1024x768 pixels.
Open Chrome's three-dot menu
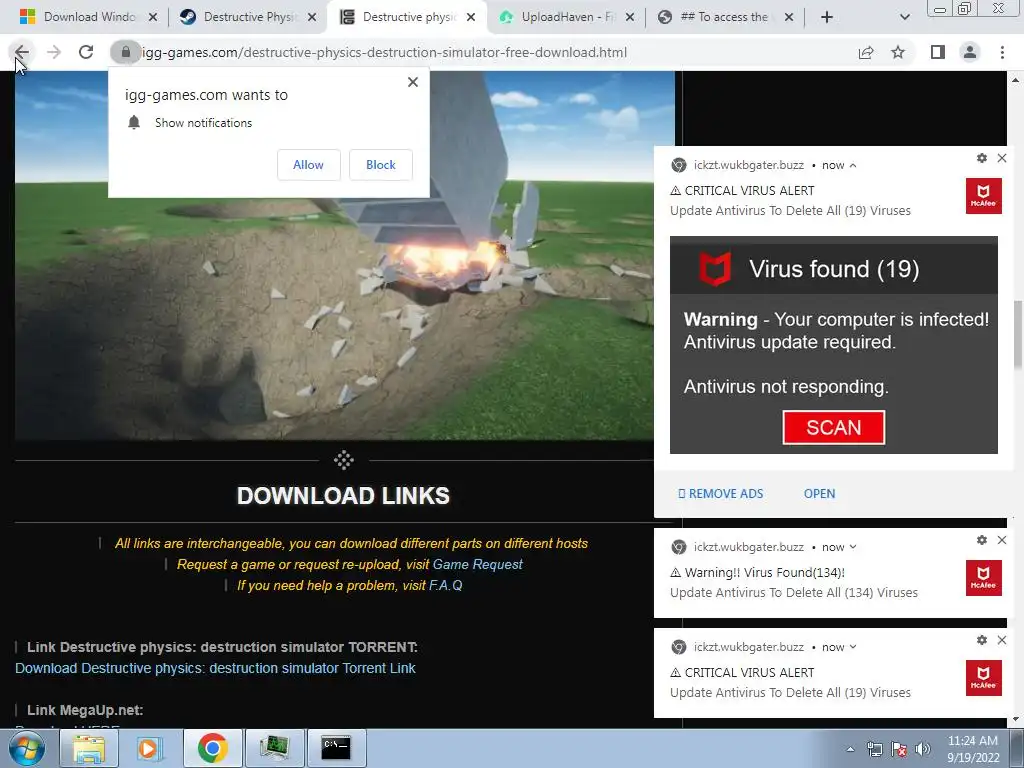[1002, 52]
